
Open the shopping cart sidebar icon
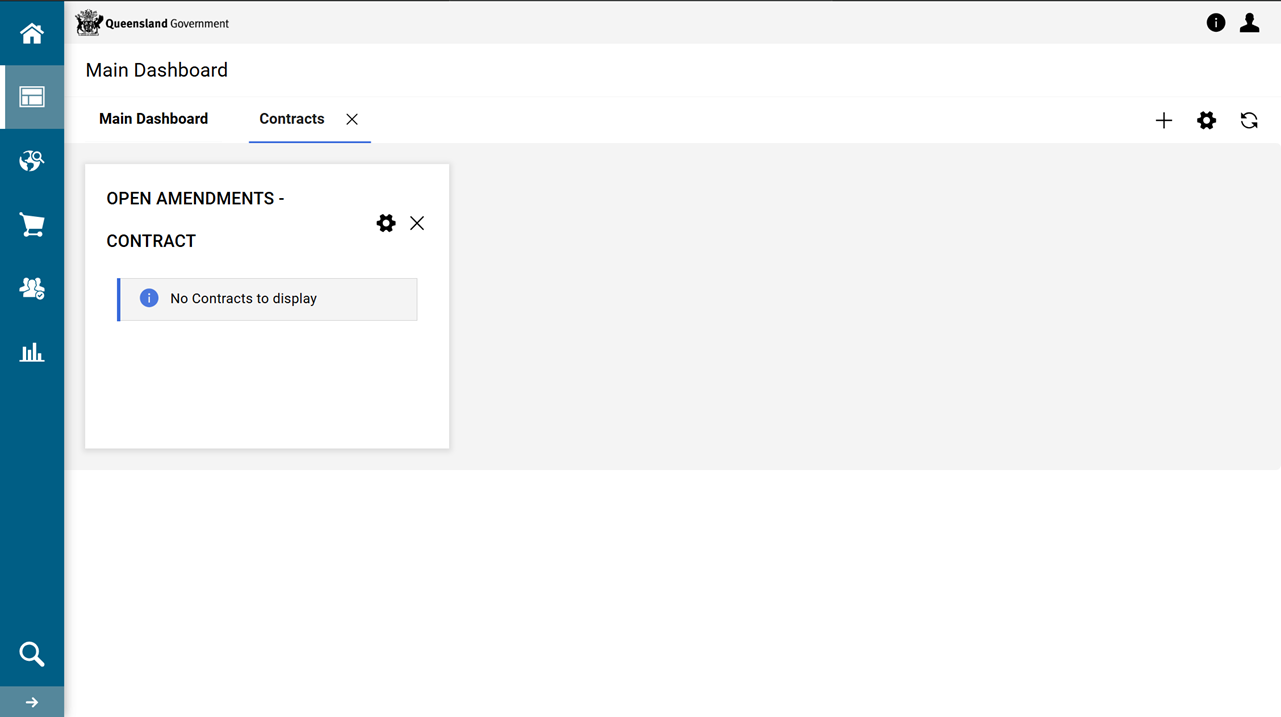(x=32, y=225)
